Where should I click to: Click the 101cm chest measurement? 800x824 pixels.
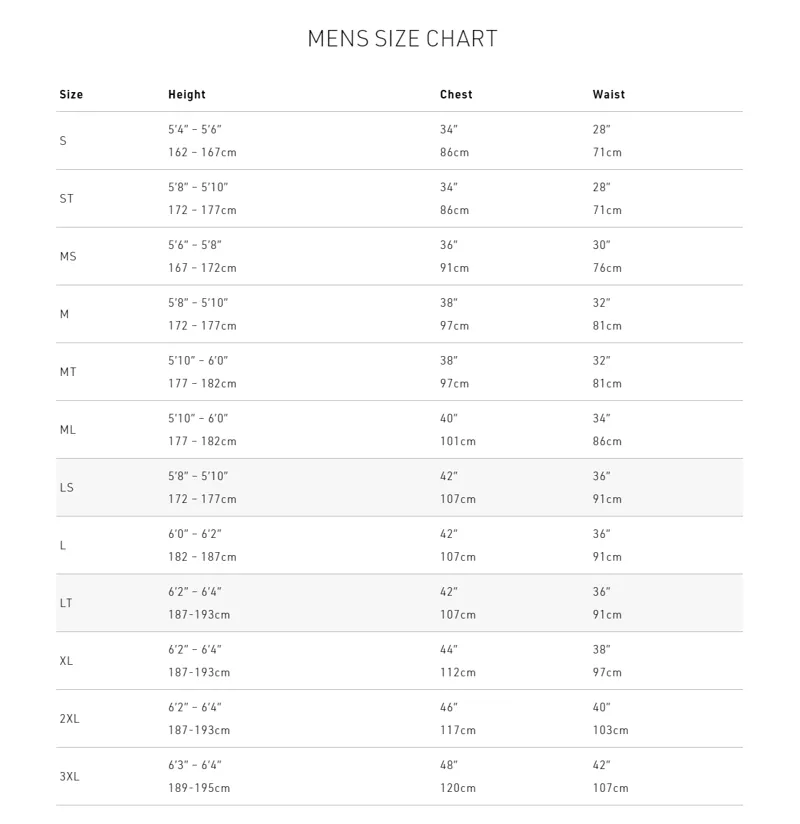pos(457,442)
